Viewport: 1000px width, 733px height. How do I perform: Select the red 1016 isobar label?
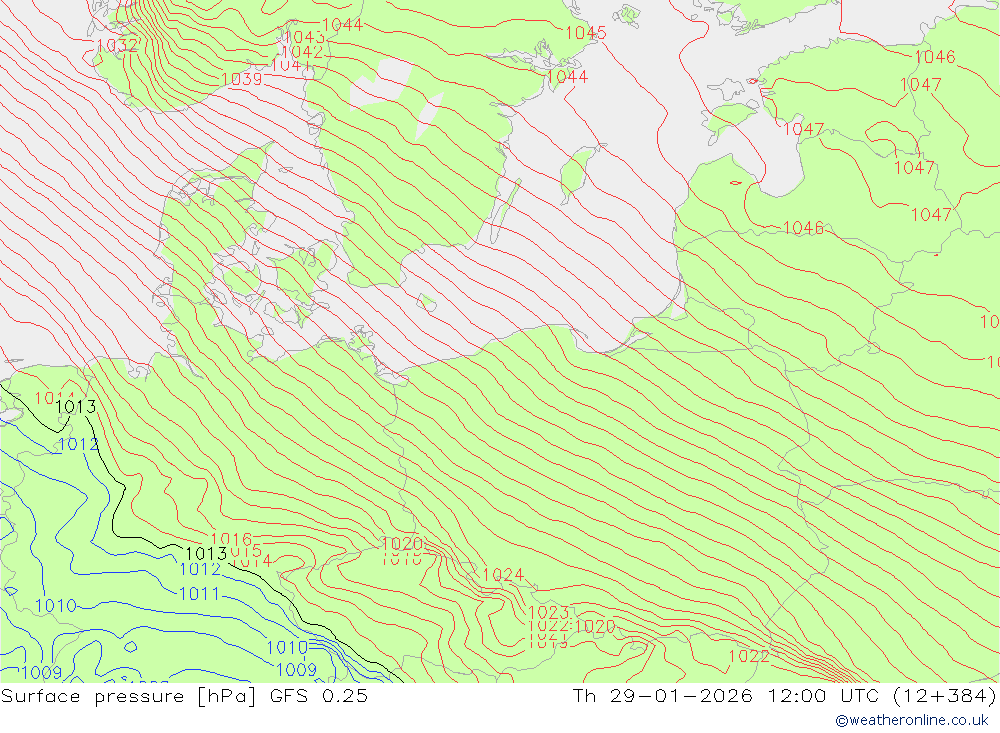(x=231, y=540)
